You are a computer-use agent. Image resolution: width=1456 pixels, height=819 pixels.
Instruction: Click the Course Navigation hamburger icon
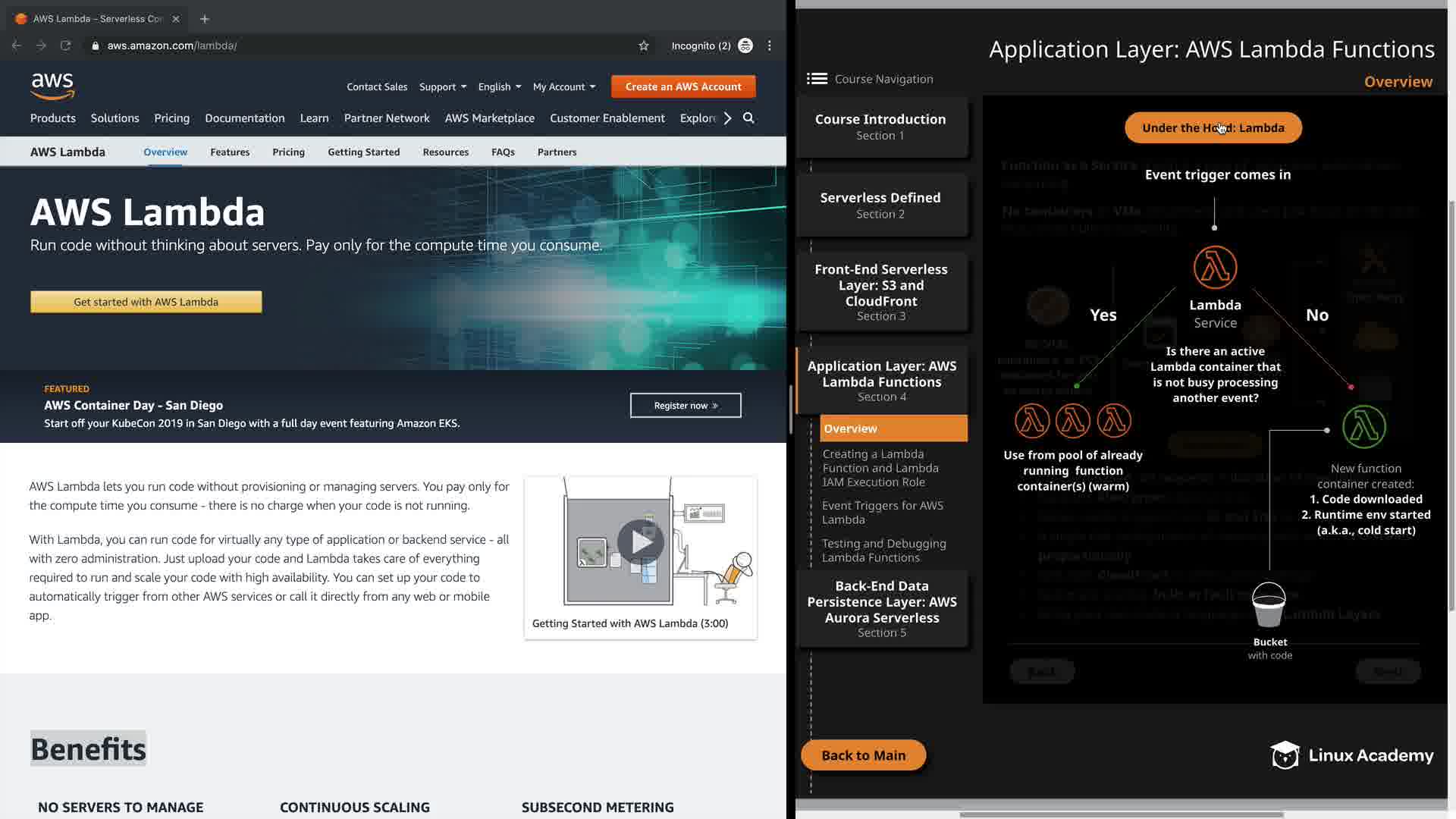(817, 79)
